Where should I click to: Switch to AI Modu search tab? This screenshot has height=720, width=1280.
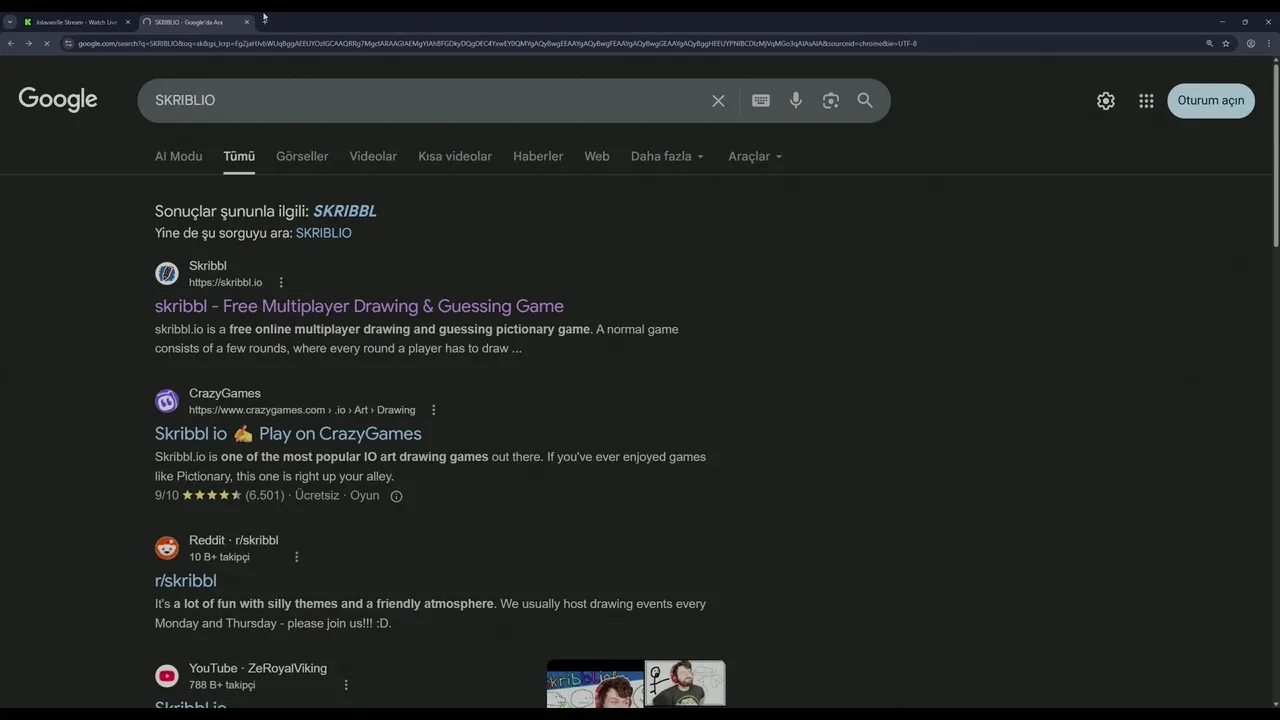coord(178,156)
